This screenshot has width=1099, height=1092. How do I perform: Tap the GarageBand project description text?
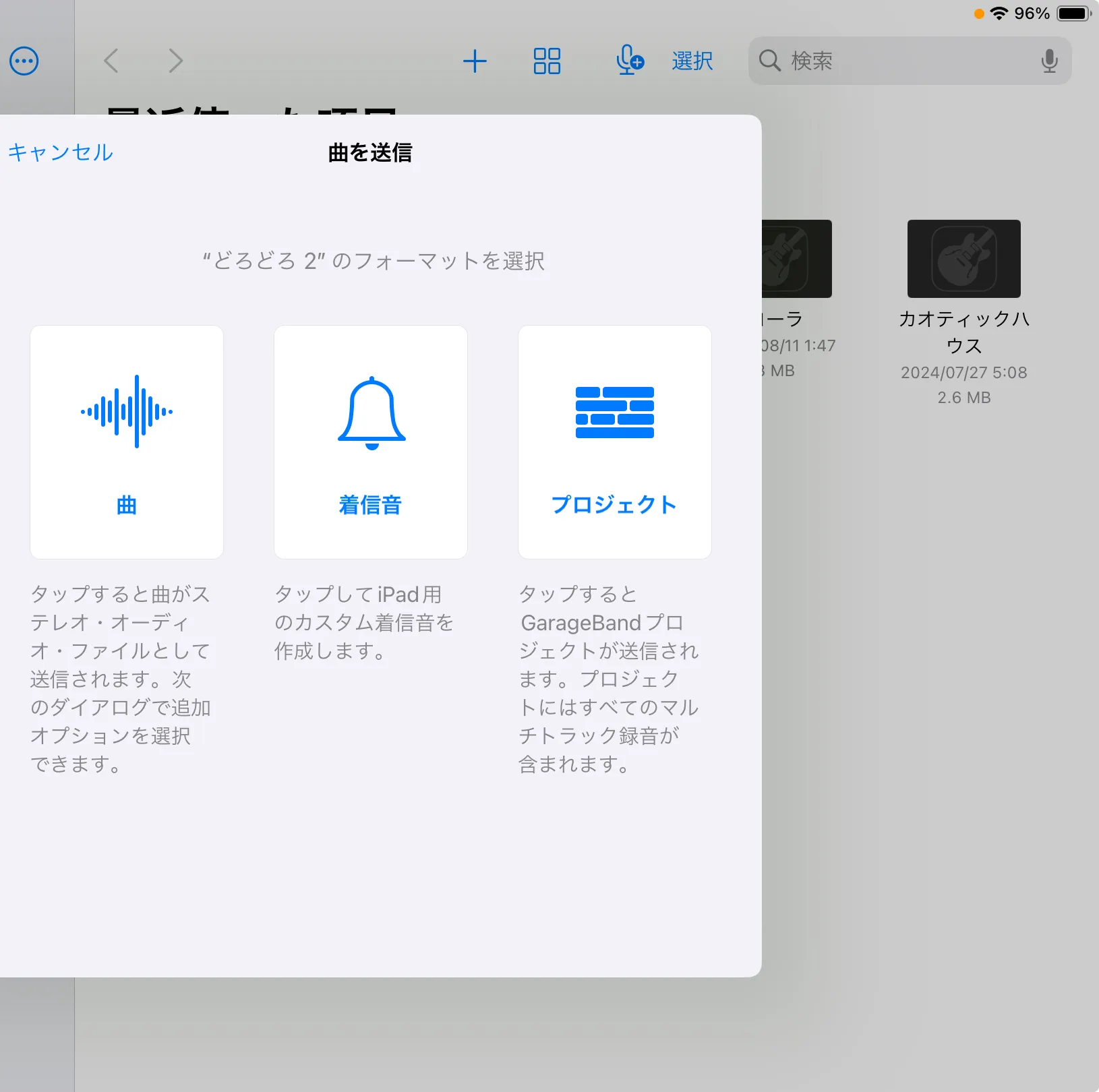coord(609,679)
